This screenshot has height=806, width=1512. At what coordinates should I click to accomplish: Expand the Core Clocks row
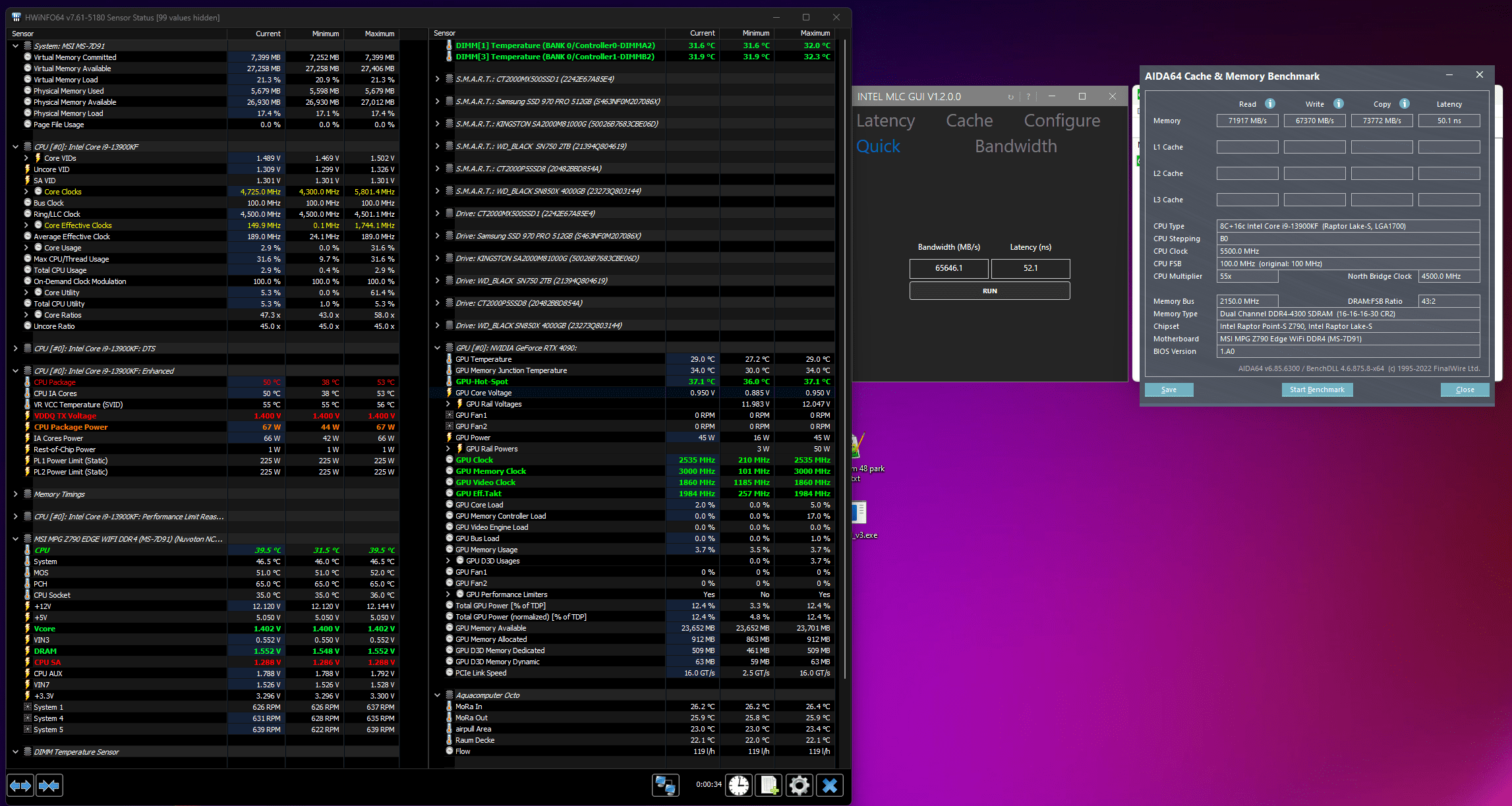click(x=26, y=192)
